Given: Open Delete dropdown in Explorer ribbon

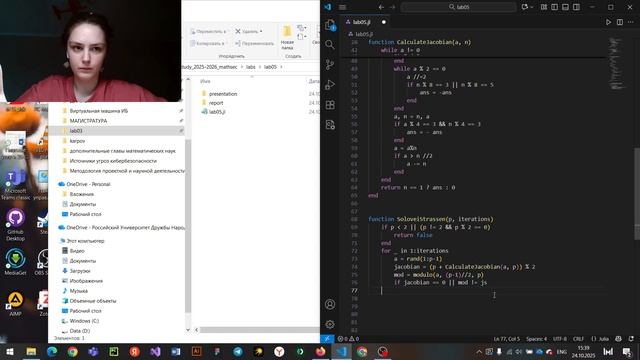Looking at the screenshot, I should 249,31.
